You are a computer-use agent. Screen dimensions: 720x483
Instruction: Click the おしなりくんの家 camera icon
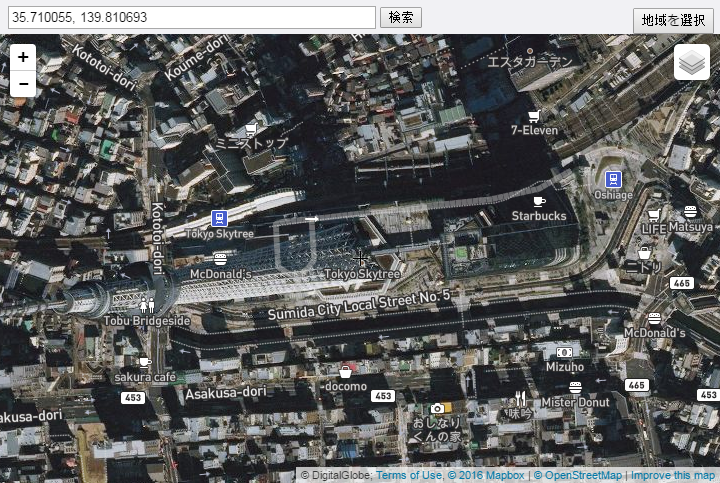pos(437,408)
